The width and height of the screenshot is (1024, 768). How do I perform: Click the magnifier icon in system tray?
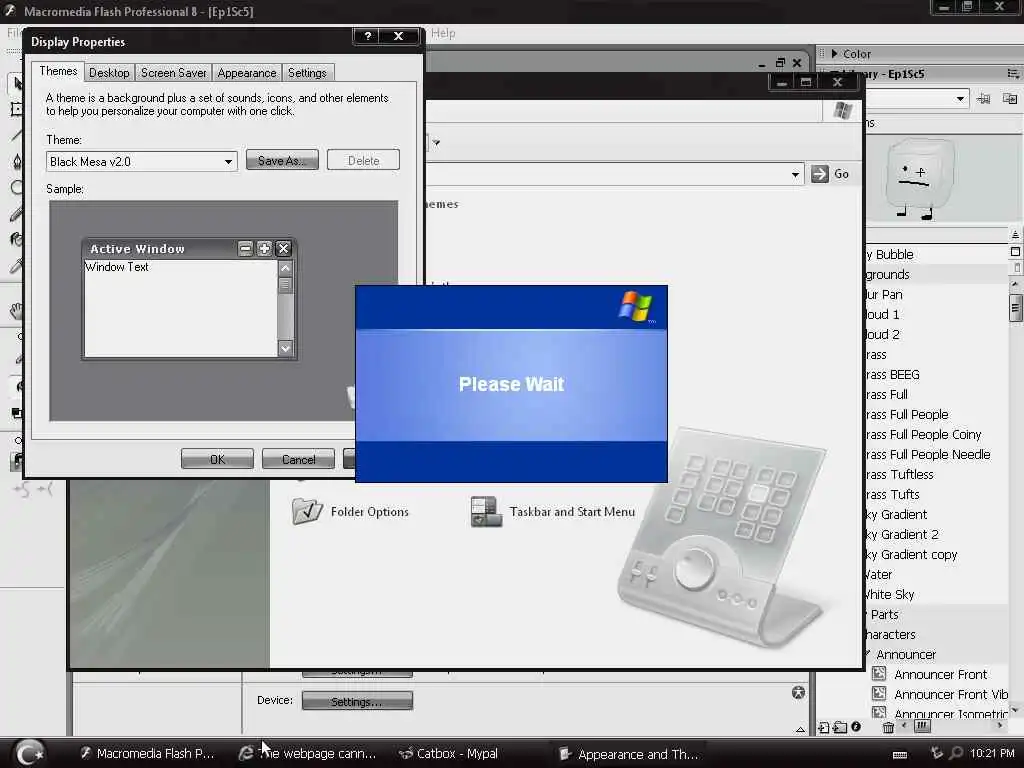[956, 753]
